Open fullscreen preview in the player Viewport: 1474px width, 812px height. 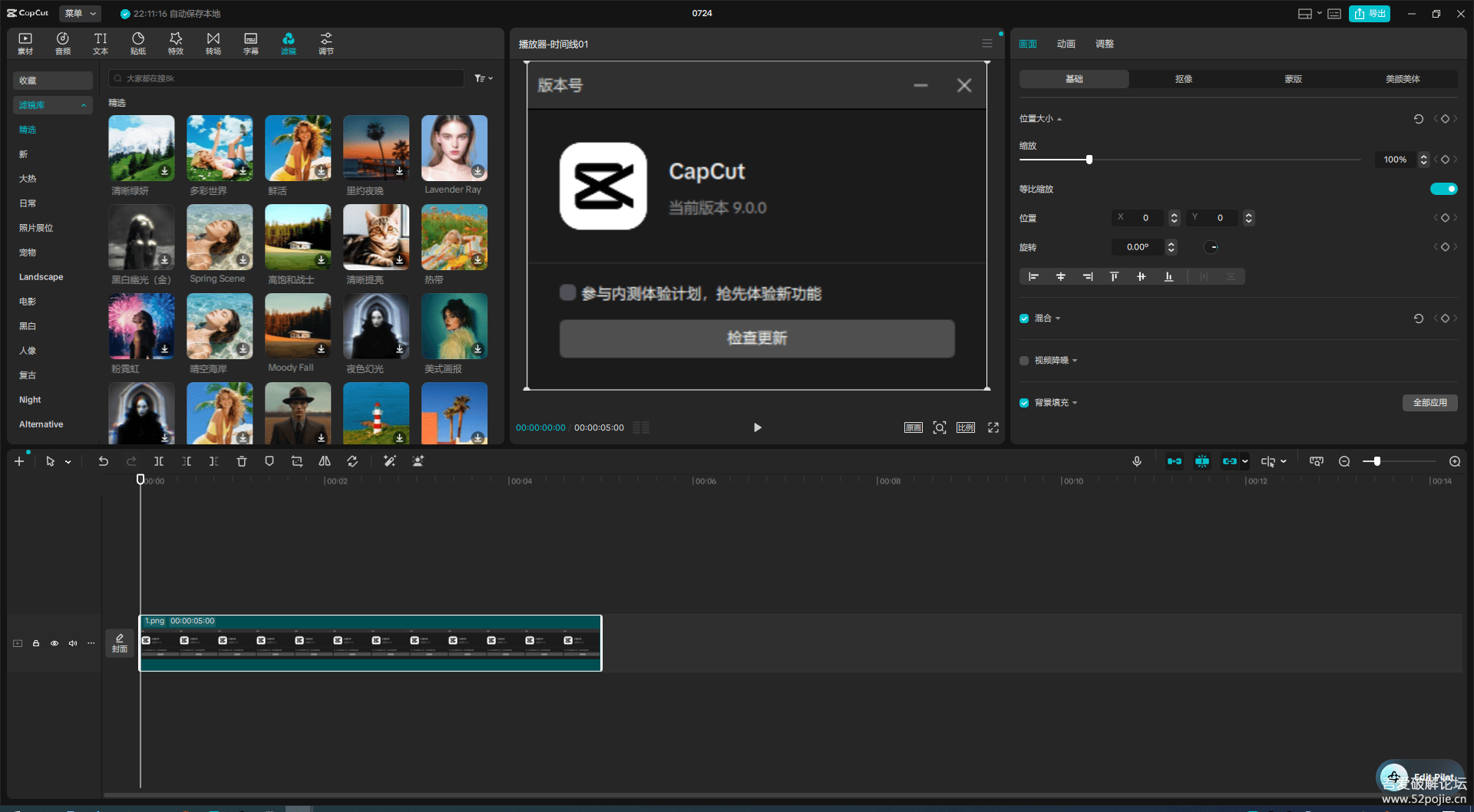click(993, 427)
